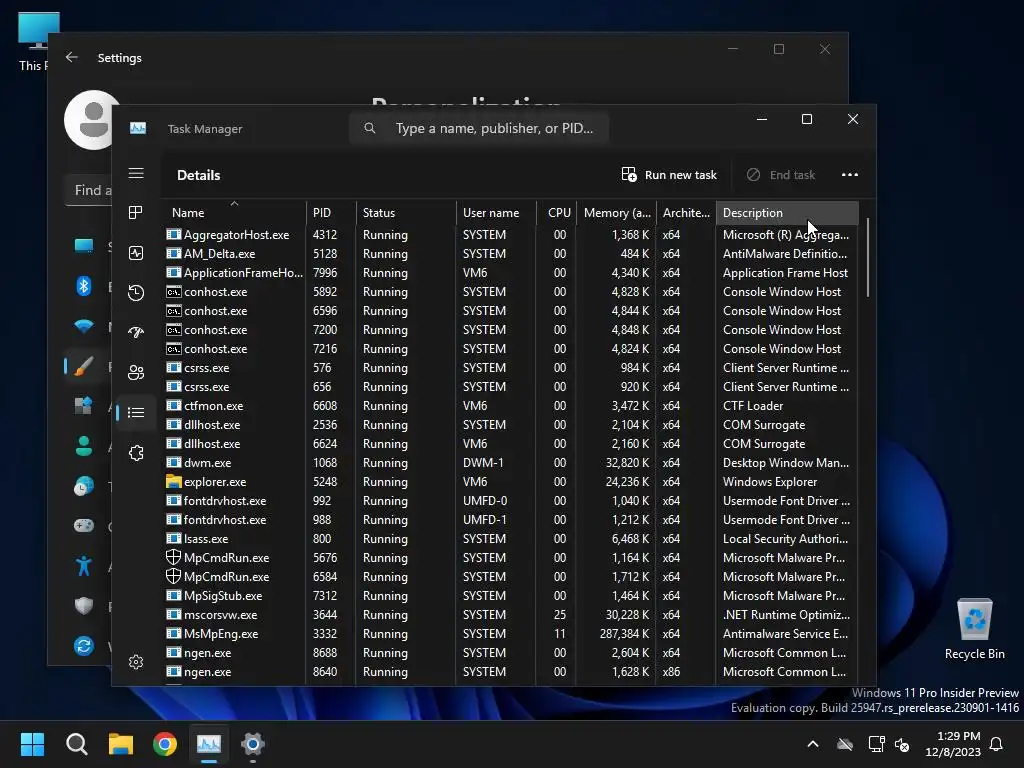1024x768 pixels.
Task: Select MsMpEng.exe process
Action: tap(511, 633)
